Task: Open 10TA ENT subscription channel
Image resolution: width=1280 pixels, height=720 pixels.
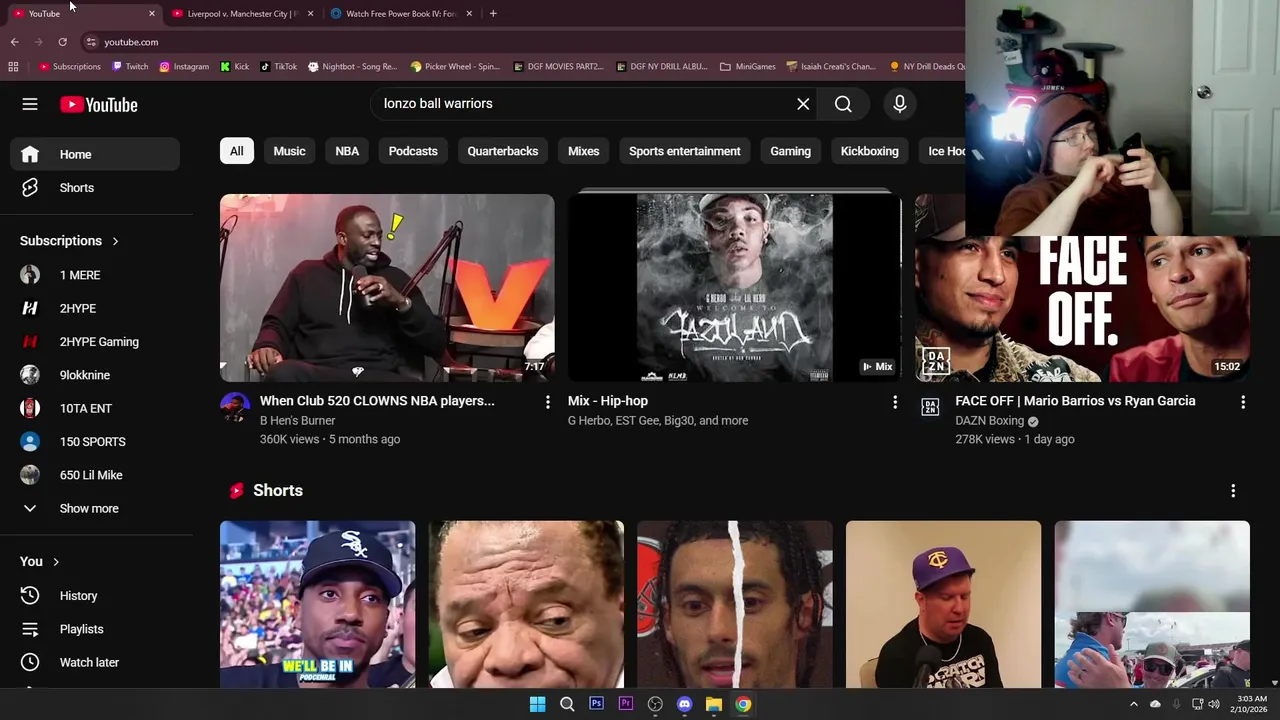Action: tap(95, 409)
